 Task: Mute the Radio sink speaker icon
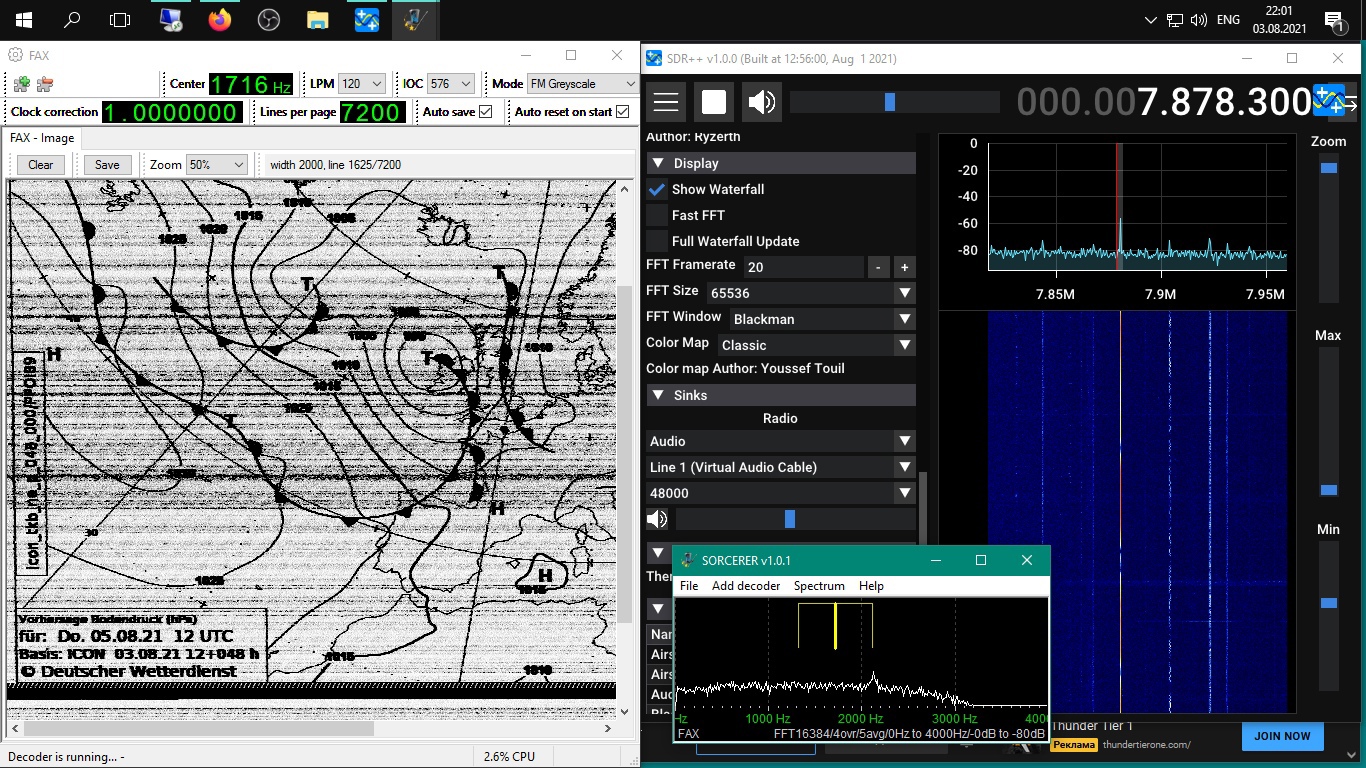point(657,519)
